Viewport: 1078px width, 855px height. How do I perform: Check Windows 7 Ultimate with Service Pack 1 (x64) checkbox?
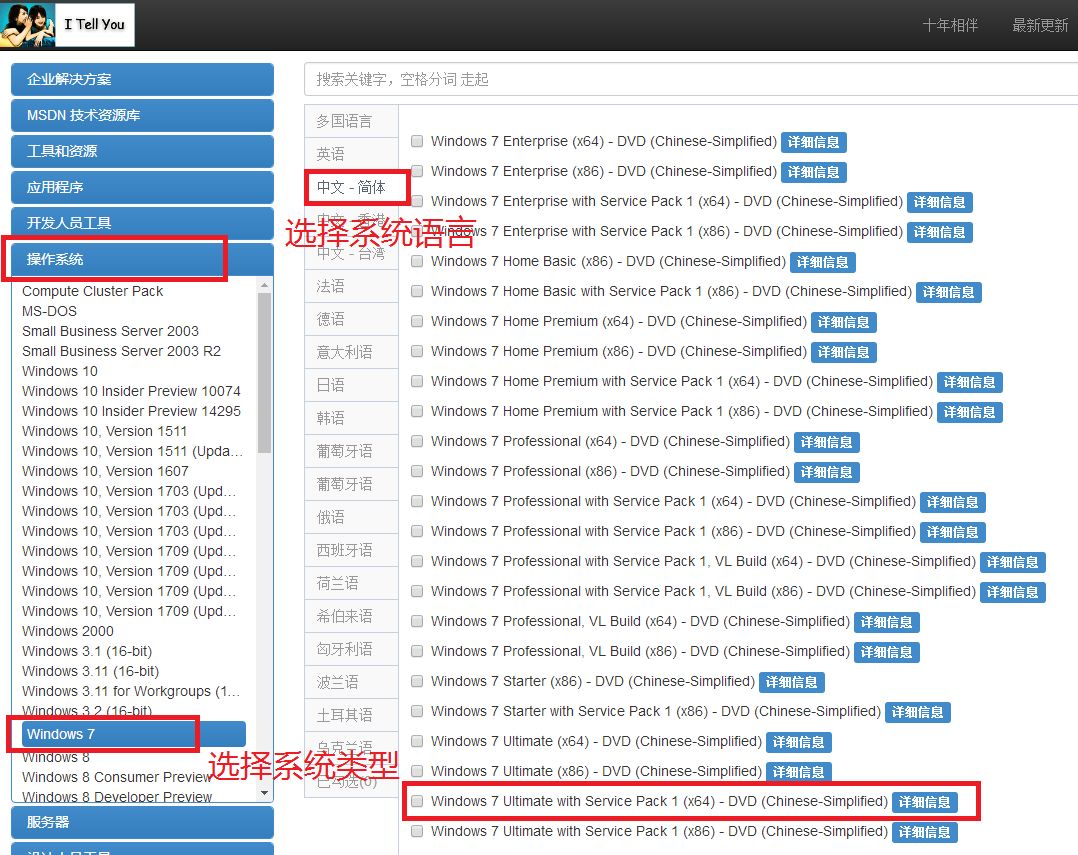point(417,801)
